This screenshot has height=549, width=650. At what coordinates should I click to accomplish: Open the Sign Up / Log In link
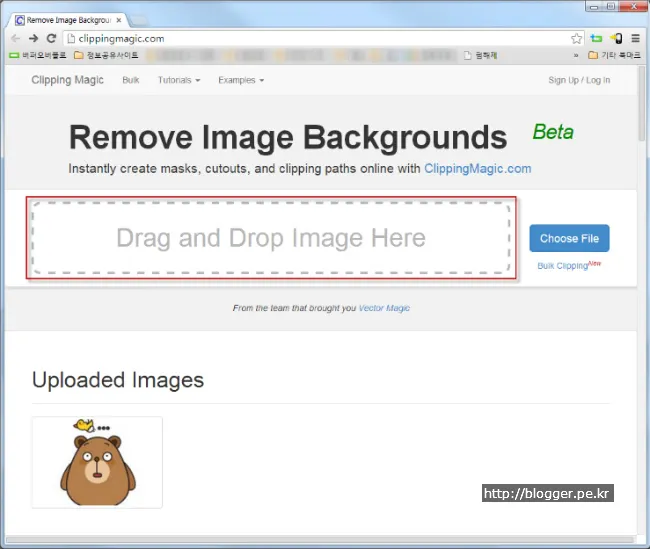[x=579, y=80]
